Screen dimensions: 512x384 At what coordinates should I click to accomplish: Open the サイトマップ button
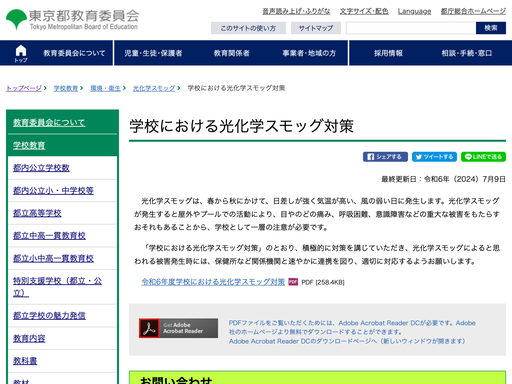click(316, 28)
